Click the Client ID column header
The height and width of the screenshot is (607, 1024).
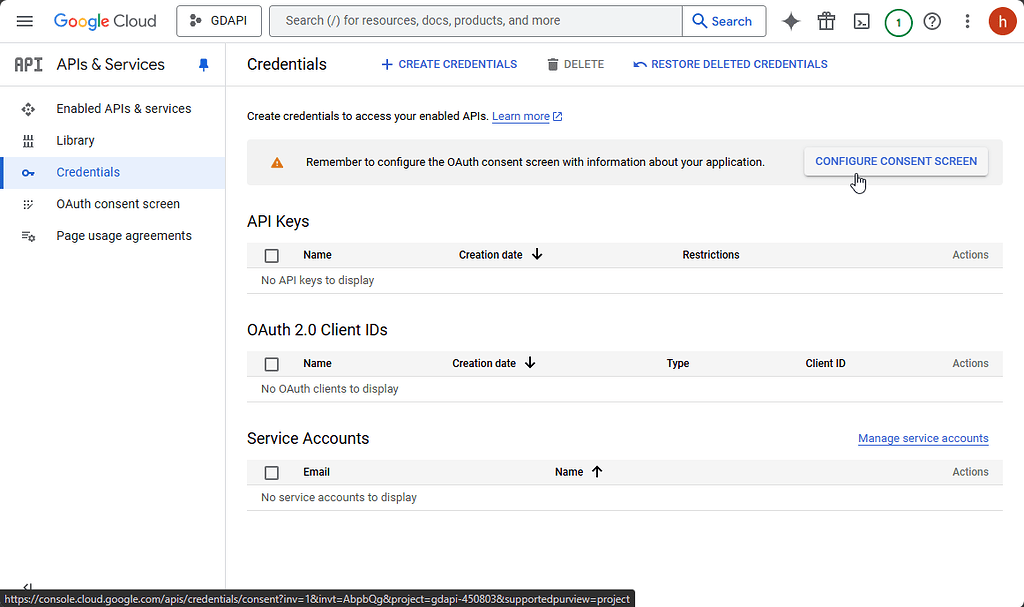click(x=825, y=363)
